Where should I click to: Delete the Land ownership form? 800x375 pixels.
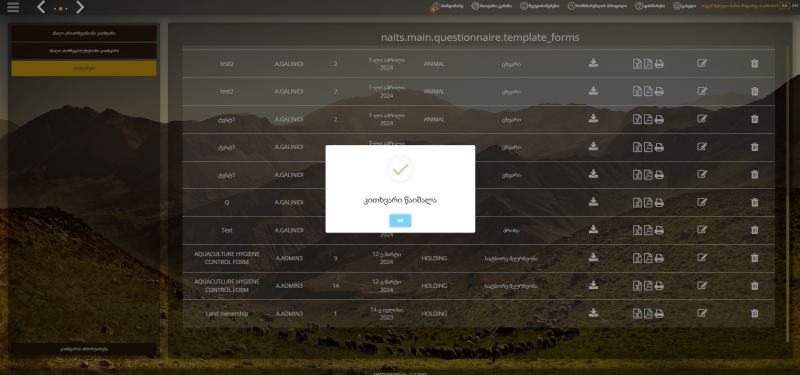click(x=755, y=313)
